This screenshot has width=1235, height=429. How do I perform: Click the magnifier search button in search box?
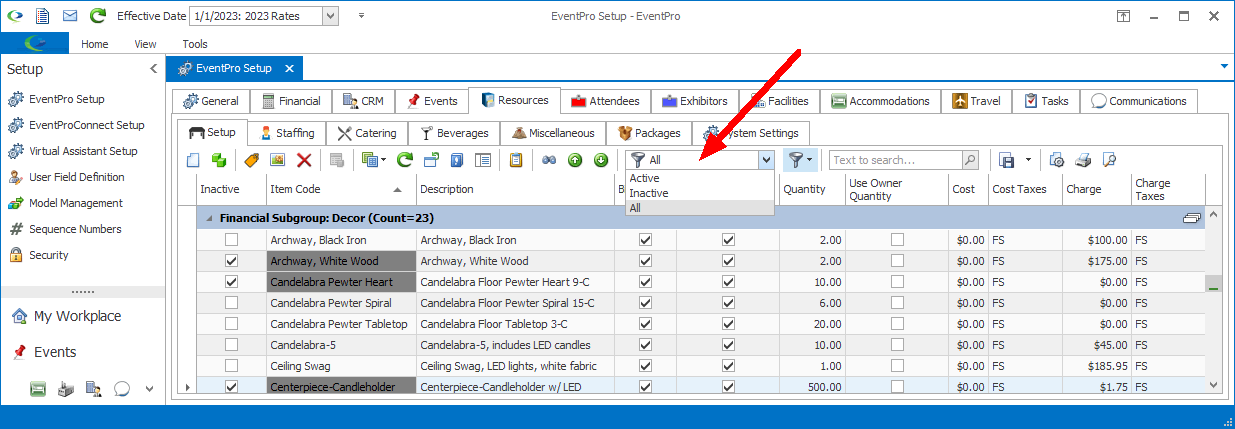(x=970, y=160)
